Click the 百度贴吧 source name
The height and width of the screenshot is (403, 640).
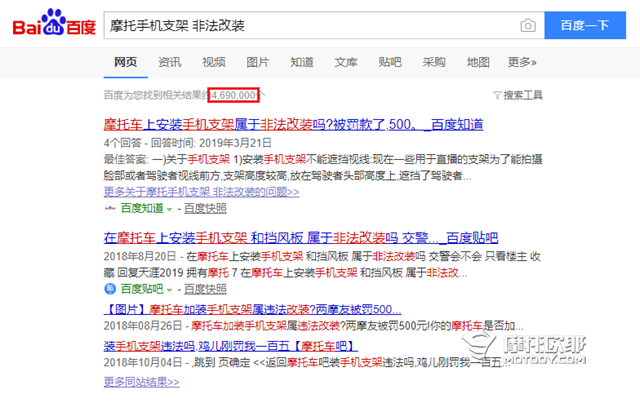pos(142,289)
